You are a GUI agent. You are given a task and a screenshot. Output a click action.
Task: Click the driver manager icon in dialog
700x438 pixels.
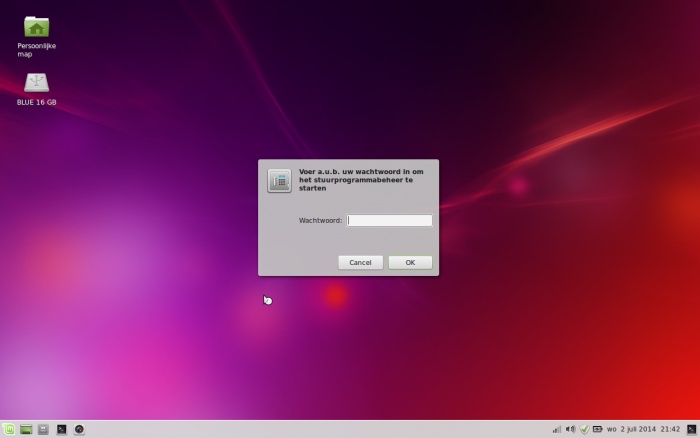tap(279, 181)
